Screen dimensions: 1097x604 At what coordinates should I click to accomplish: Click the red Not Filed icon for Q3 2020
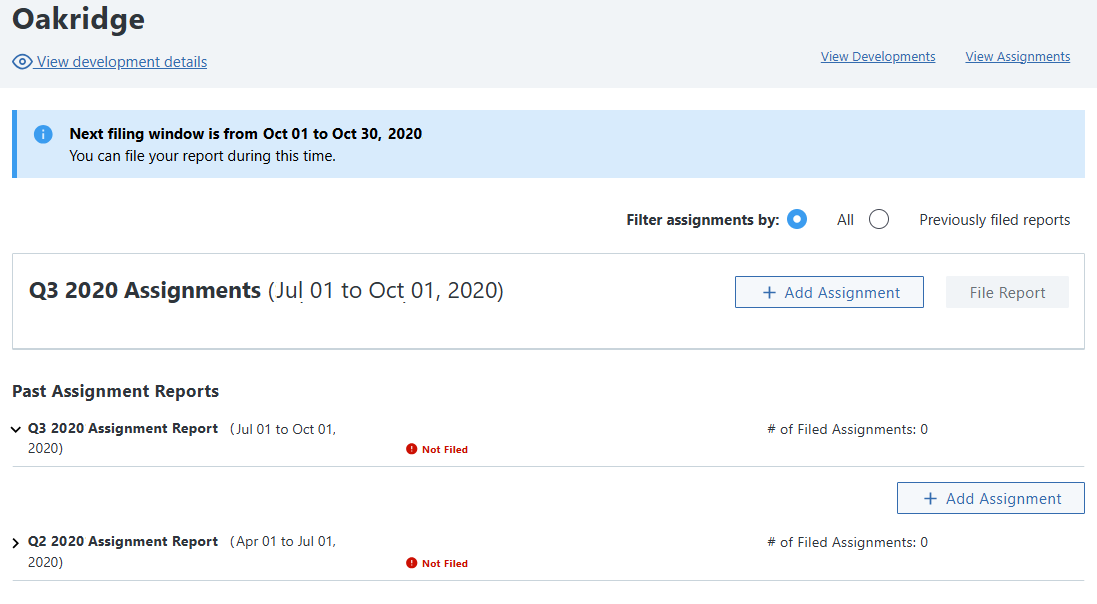tap(412, 450)
